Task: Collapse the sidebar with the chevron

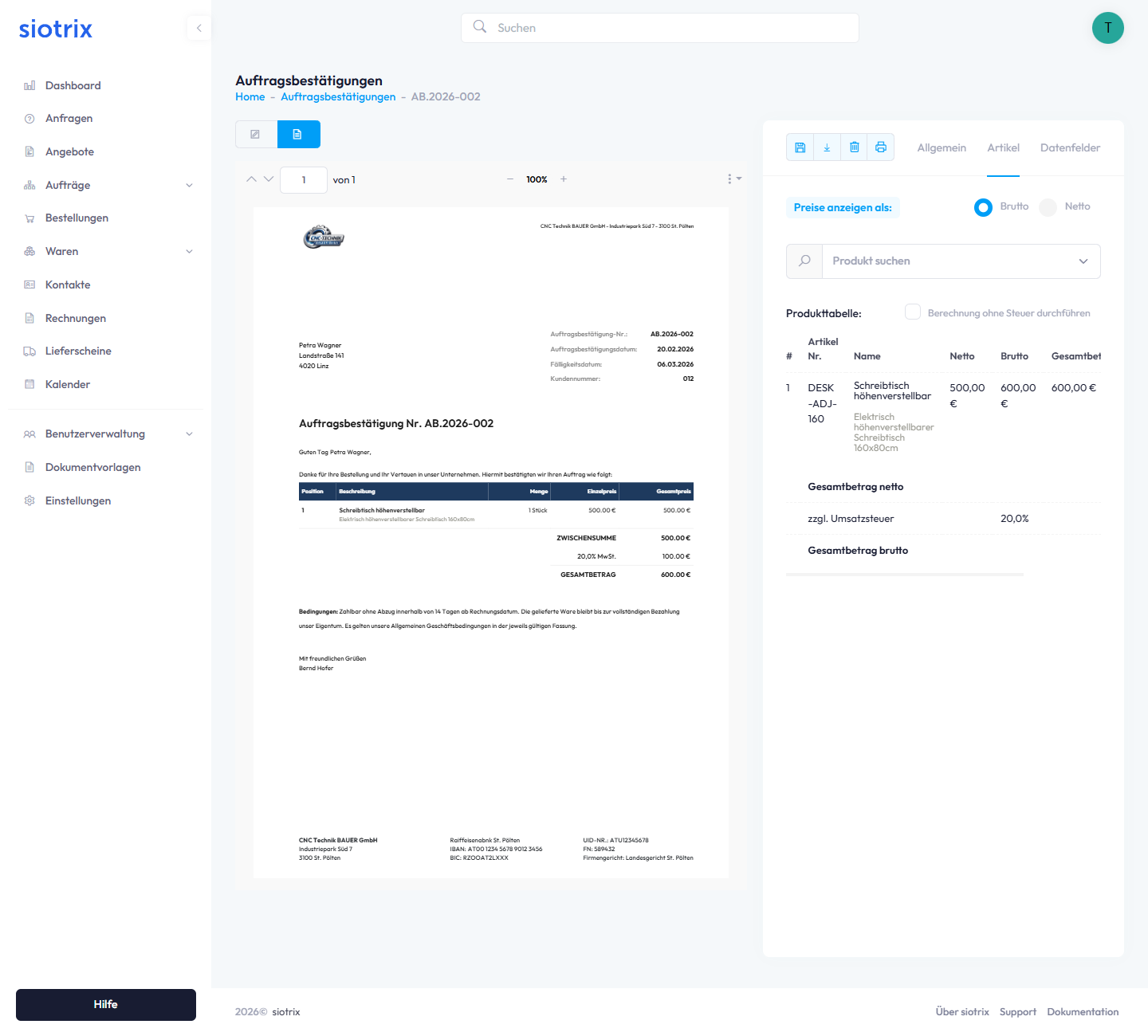Action: 199,28
